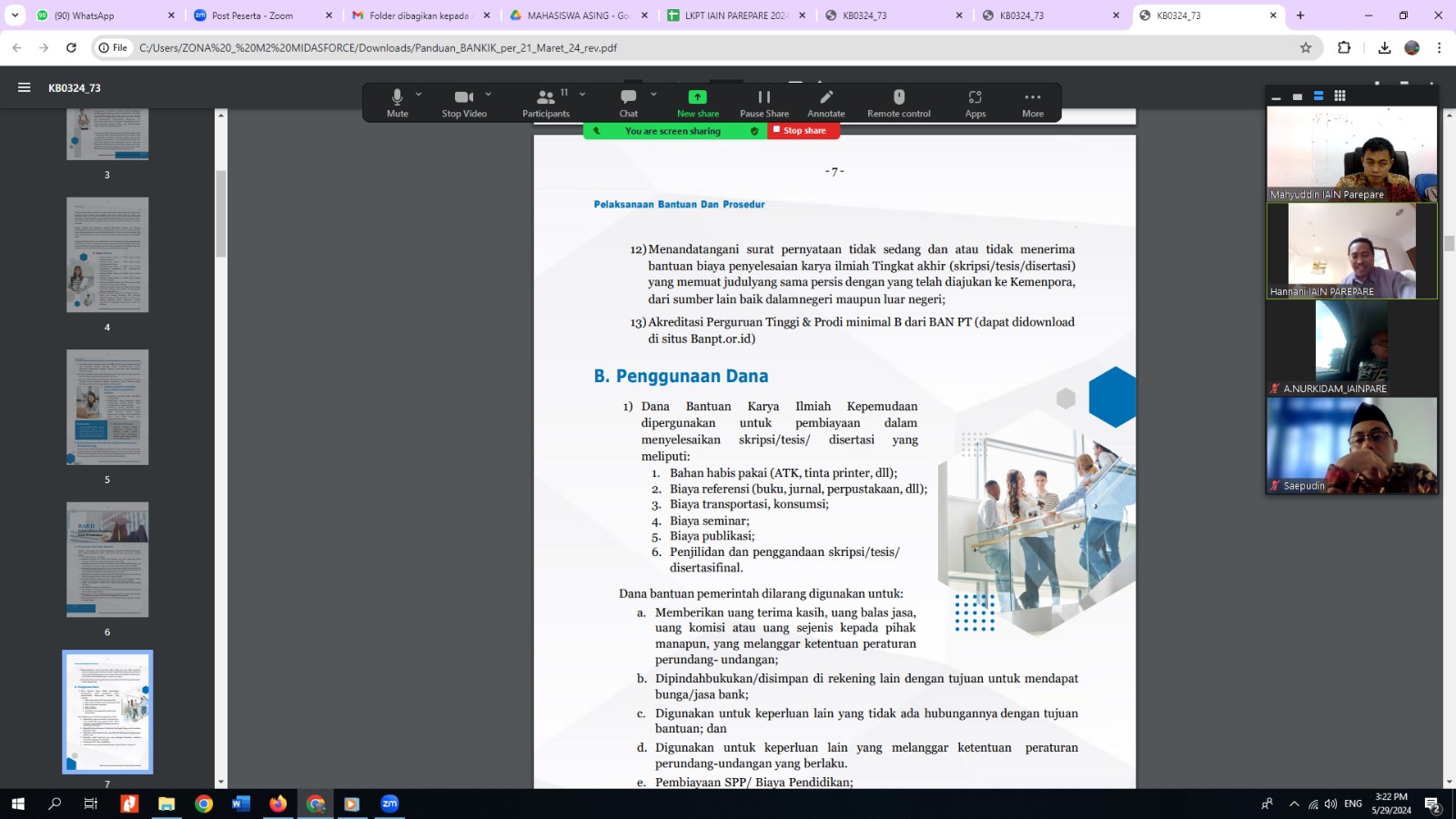The image size is (1456, 819).
Task: Bookmark this page with star icon
Action: 1306,47
